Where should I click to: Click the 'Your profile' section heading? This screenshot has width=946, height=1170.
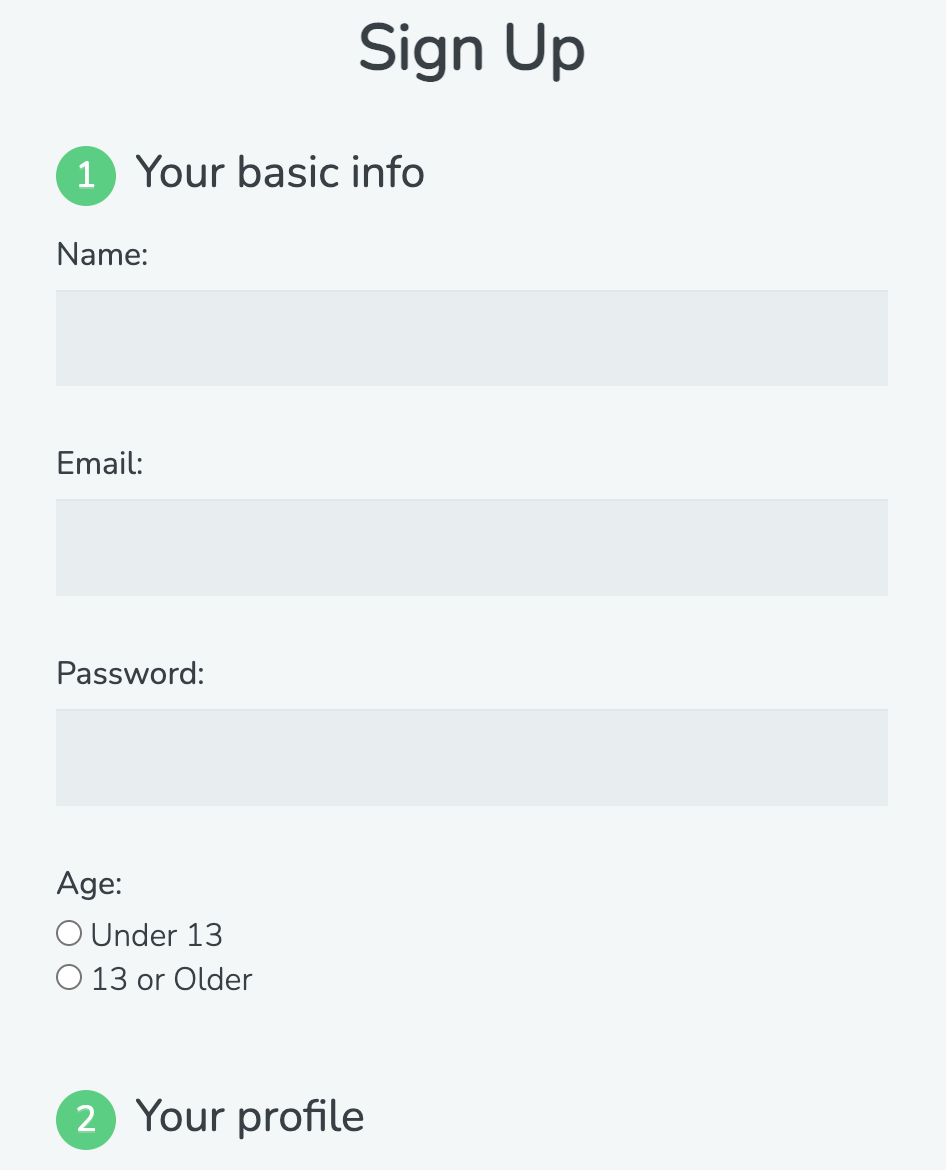click(x=250, y=1117)
